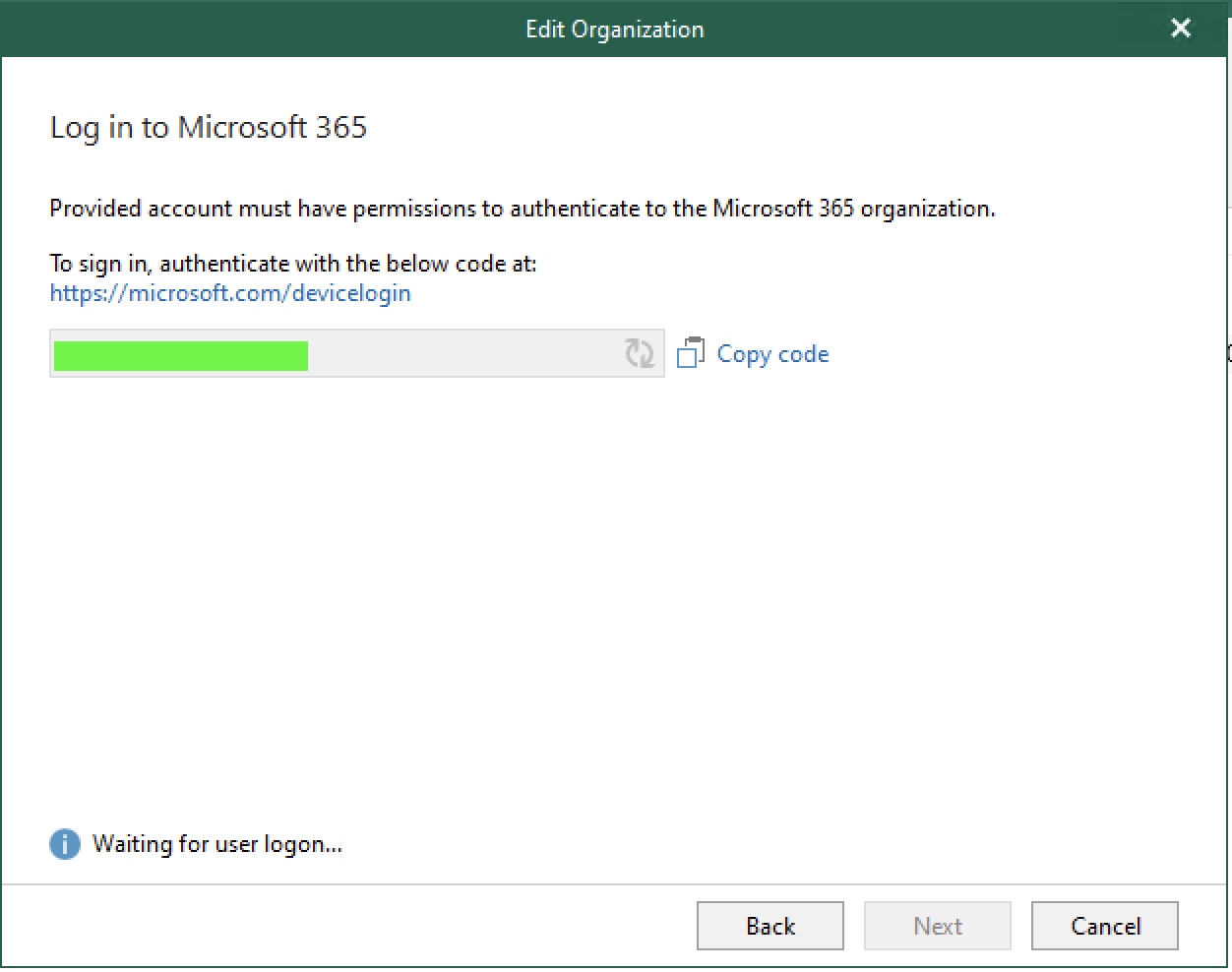Click the copy clipboard icon
This screenshot has width=1232, height=972.
691,352
